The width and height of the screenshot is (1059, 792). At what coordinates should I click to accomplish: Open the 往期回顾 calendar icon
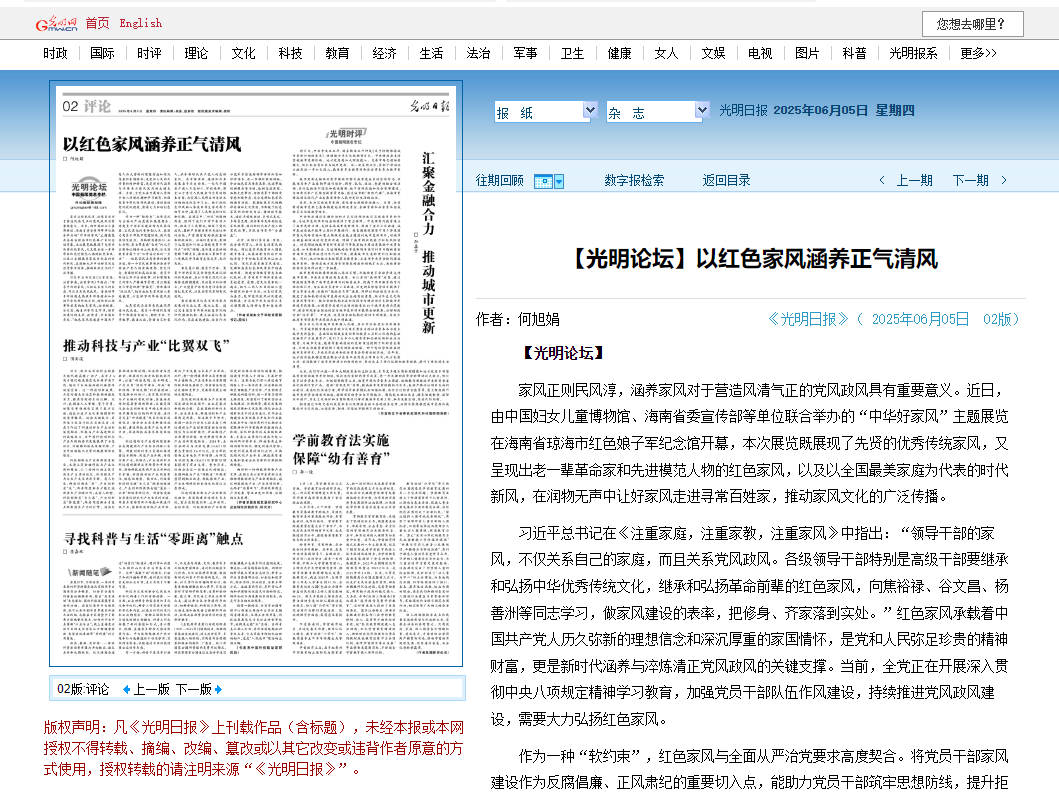coord(549,181)
